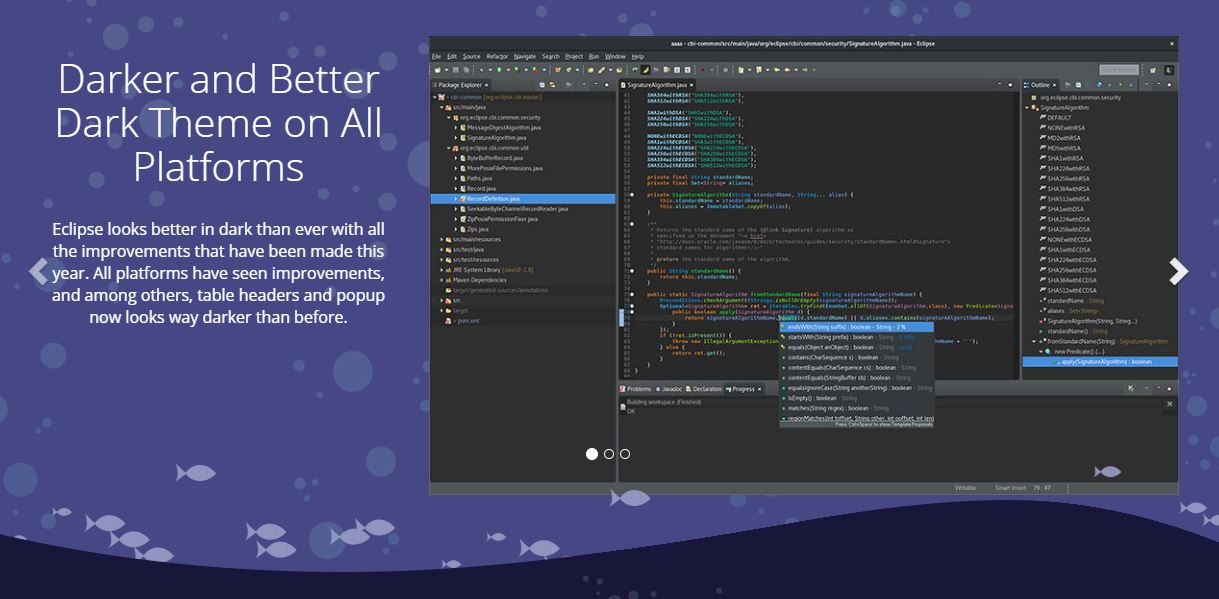Select the highlighted RecordDefinition.java file
The width and height of the screenshot is (1219, 599).
(x=523, y=199)
